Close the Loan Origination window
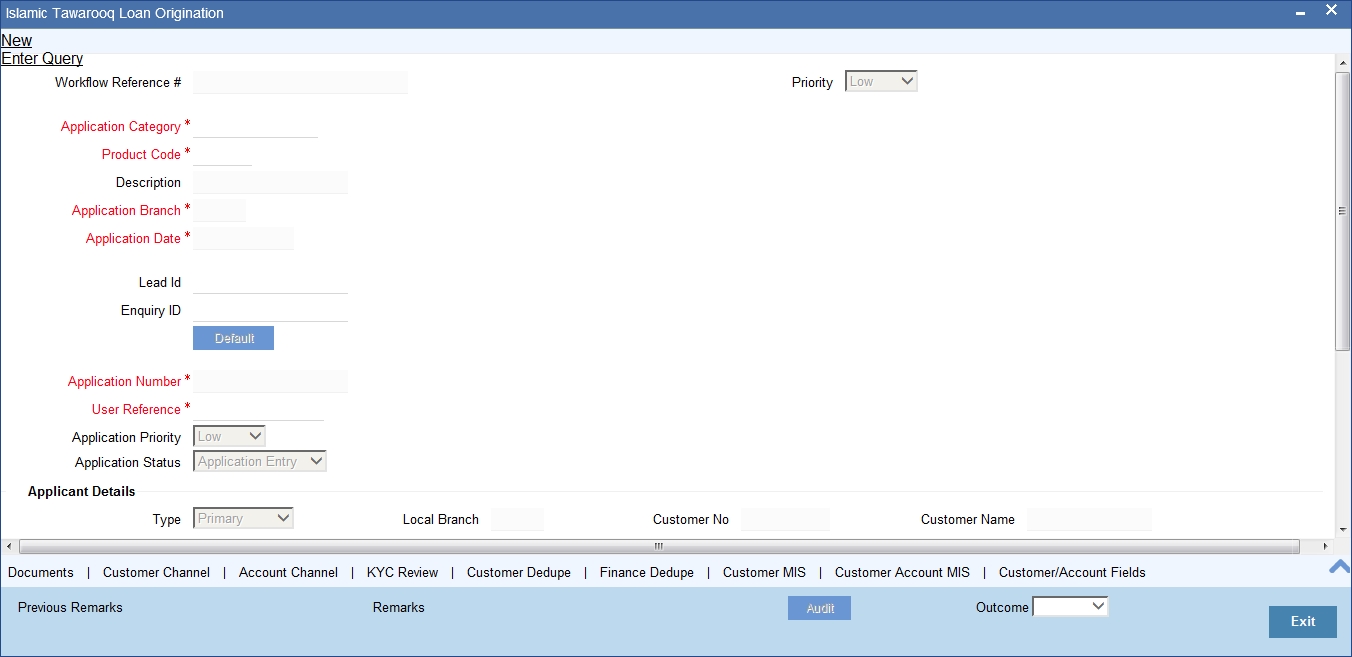Image resolution: width=1352 pixels, height=657 pixels. (x=1331, y=11)
